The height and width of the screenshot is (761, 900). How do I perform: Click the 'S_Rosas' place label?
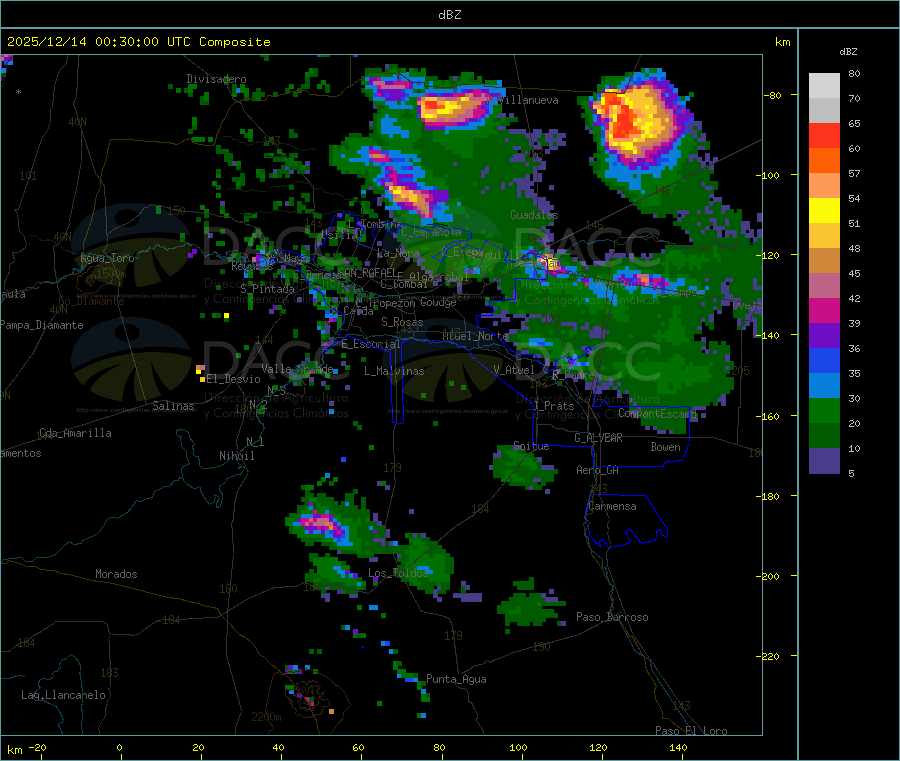pos(402,322)
